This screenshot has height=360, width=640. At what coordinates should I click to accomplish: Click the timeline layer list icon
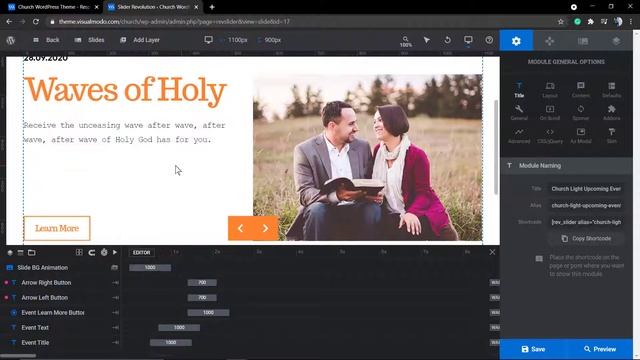[20, 253]
